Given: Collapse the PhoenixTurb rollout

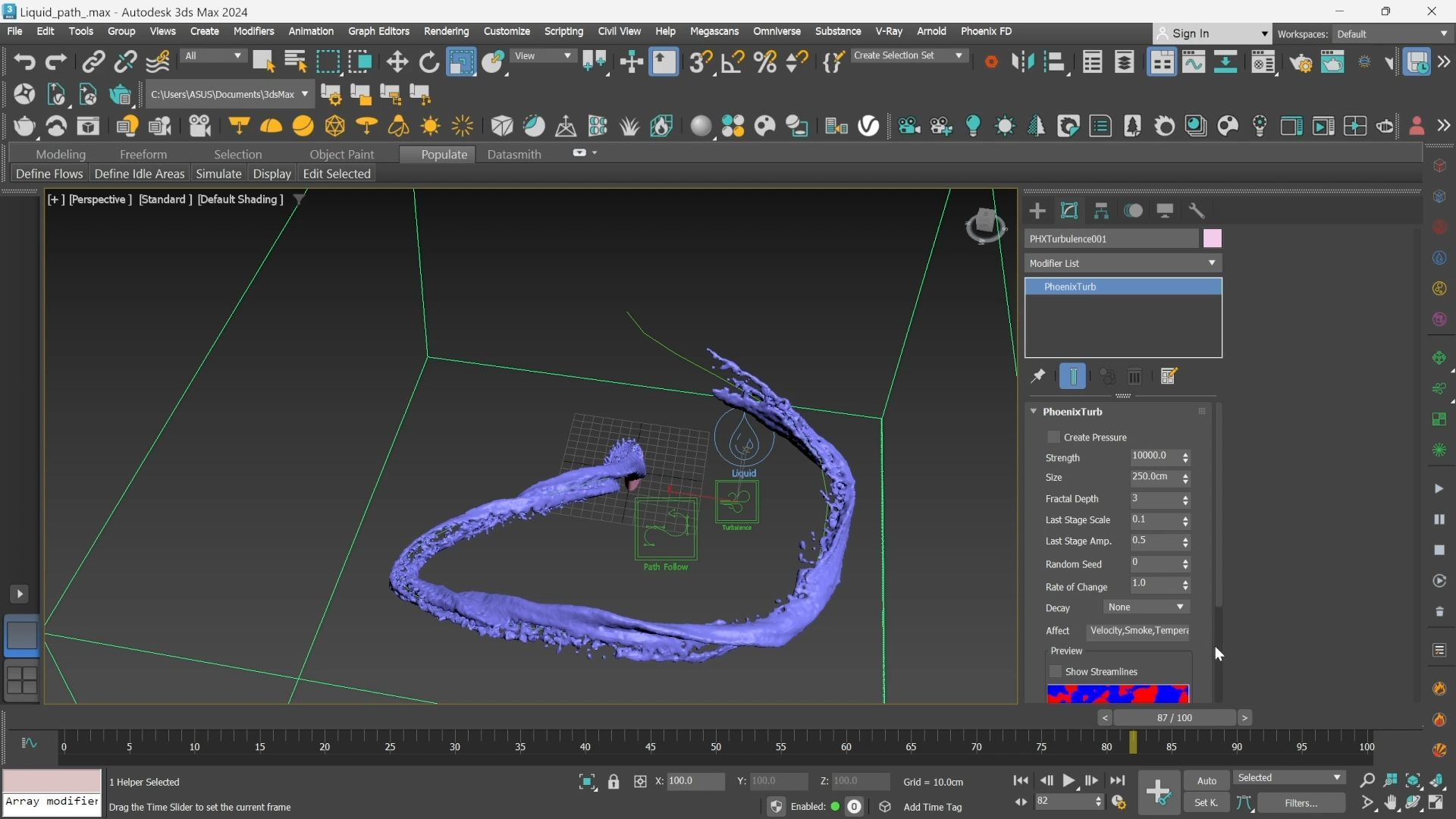Looking at the screenshot, I should coord(1033,411).
